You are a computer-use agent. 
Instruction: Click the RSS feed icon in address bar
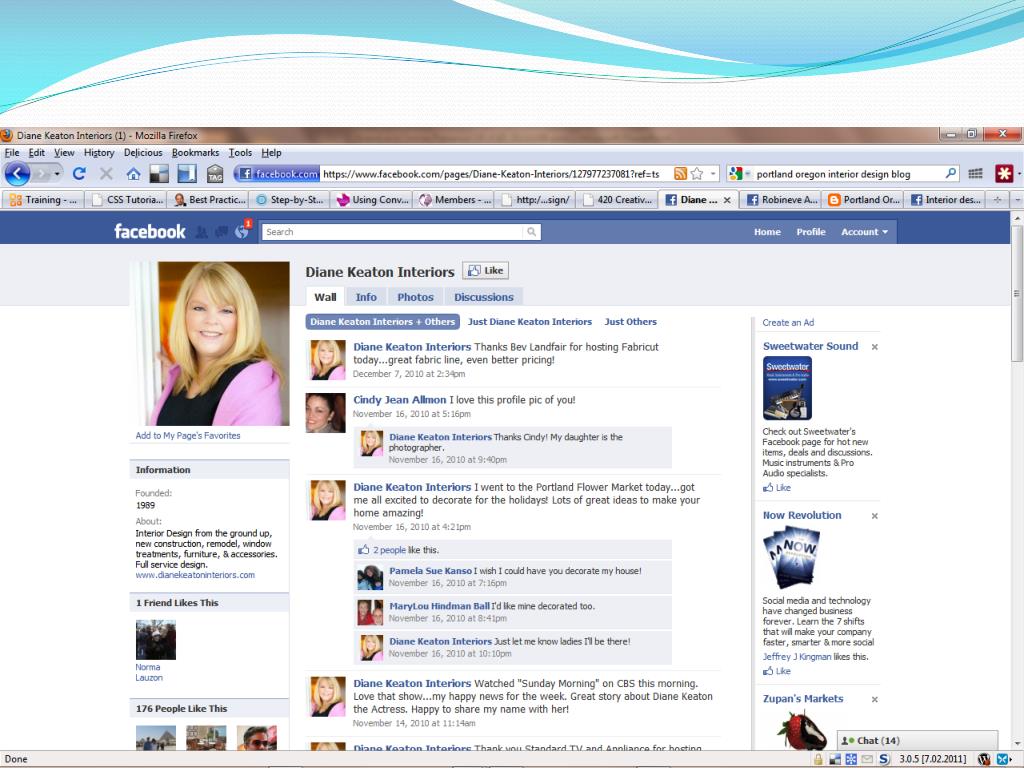tap(681, 174)
